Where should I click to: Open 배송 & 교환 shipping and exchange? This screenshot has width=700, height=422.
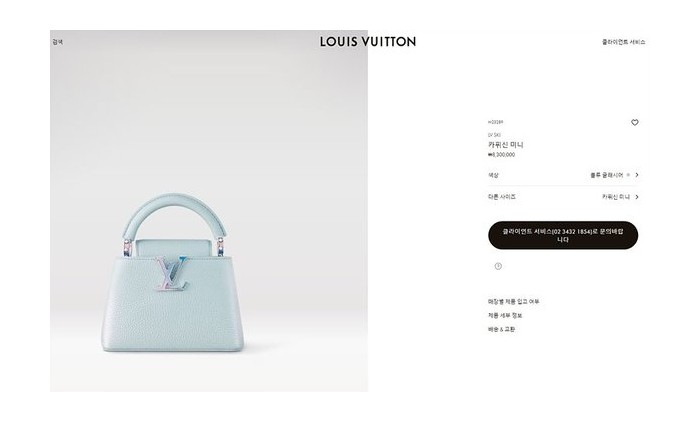coord(501,330)
